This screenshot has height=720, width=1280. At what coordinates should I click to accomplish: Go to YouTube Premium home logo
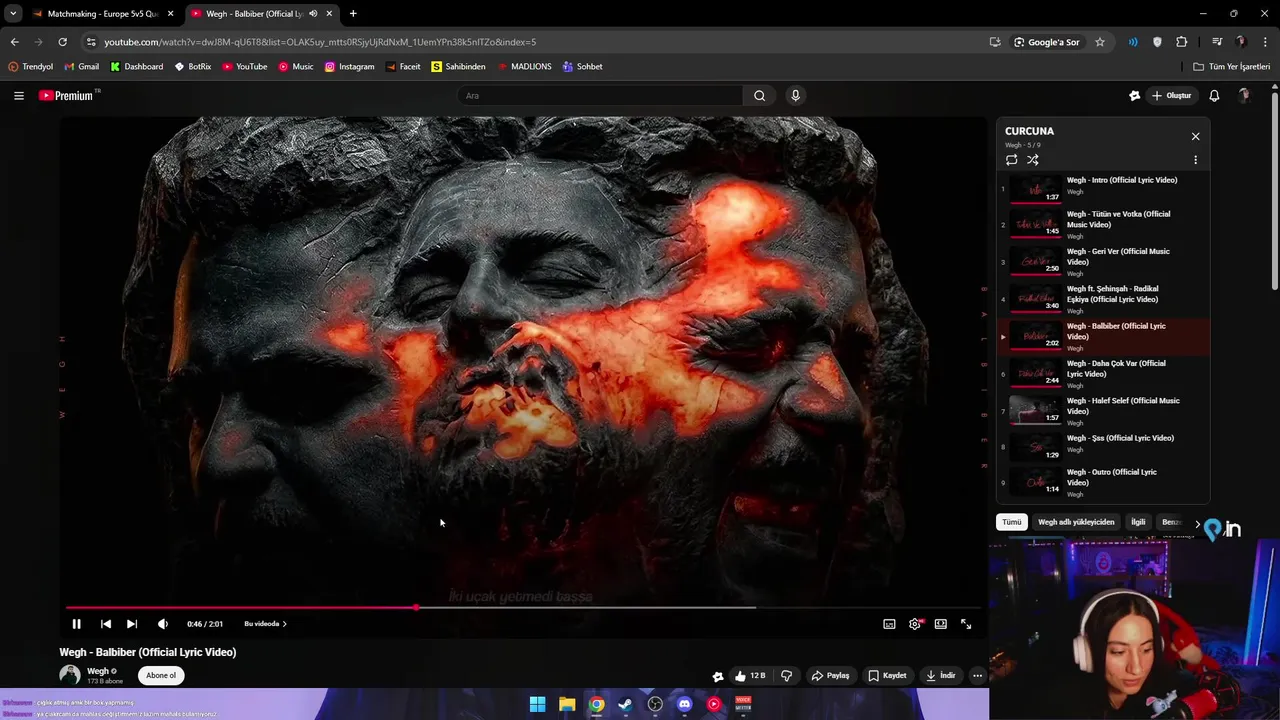click(x=66, y=96)
